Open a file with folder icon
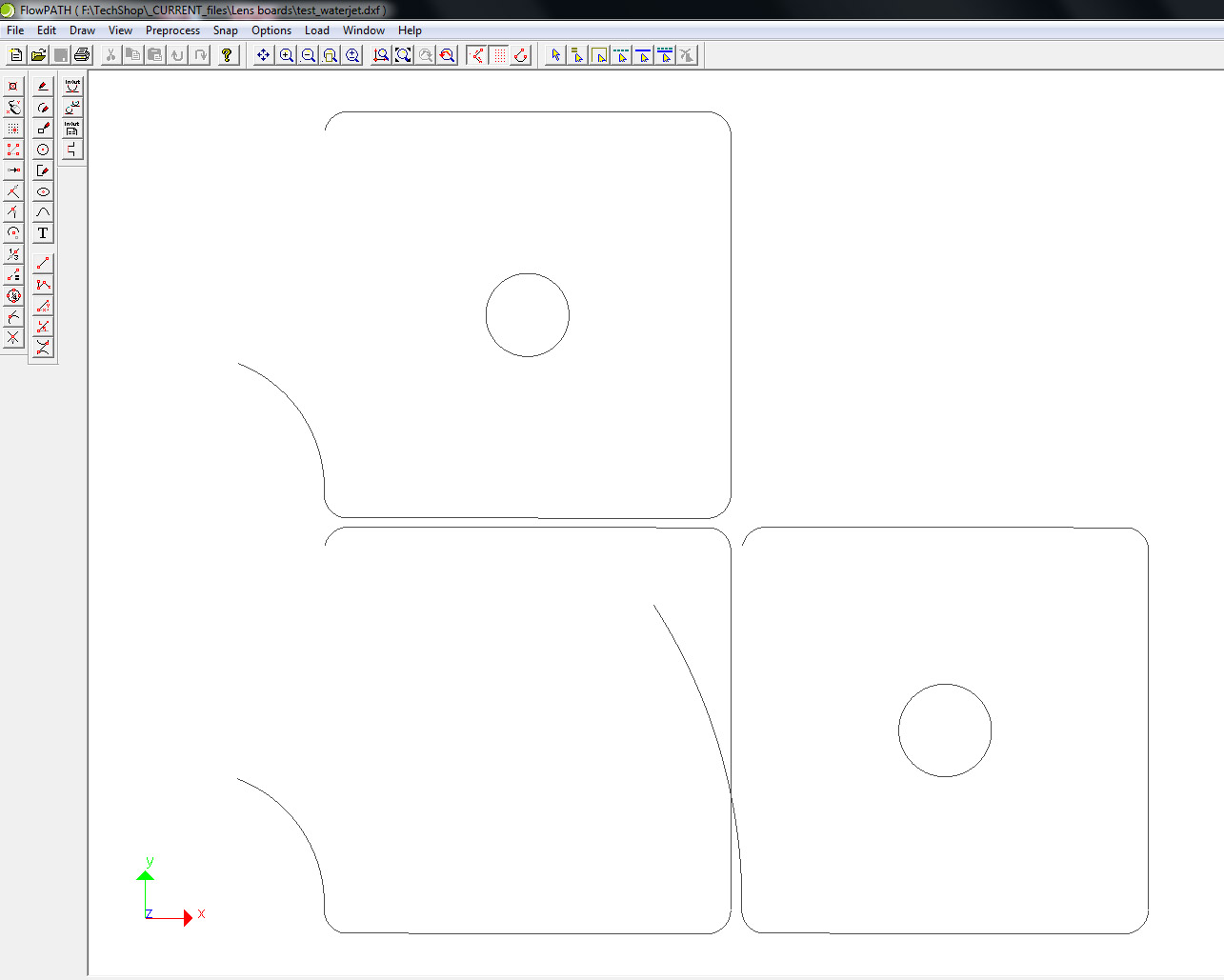The width and height of the screenshot is (1224, 980). point(38,54)
